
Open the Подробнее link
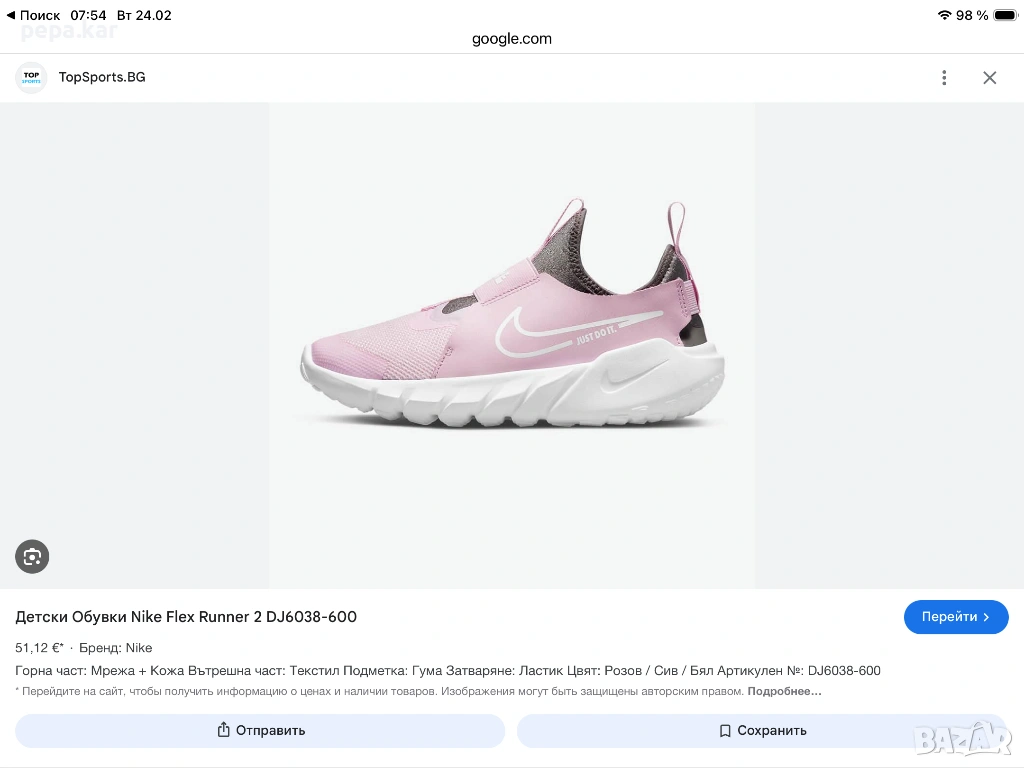pos(784,691)
